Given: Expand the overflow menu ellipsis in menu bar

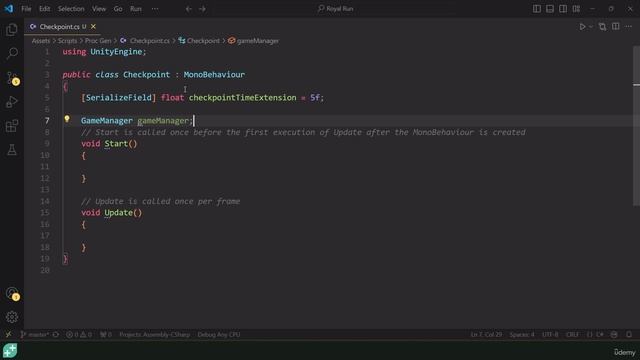Looking at the screenshot, I should tap(155, 9).
